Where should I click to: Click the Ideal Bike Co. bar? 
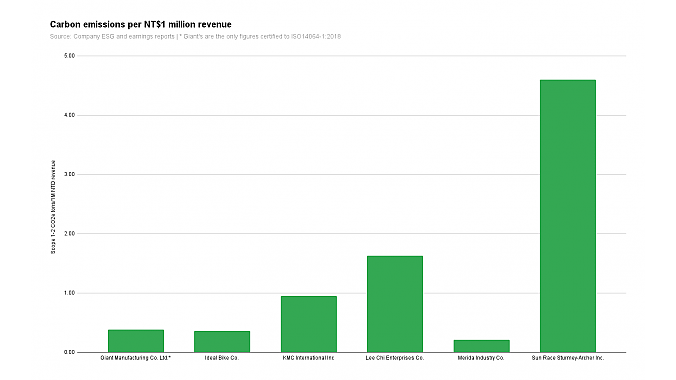(x=222, y=342)
